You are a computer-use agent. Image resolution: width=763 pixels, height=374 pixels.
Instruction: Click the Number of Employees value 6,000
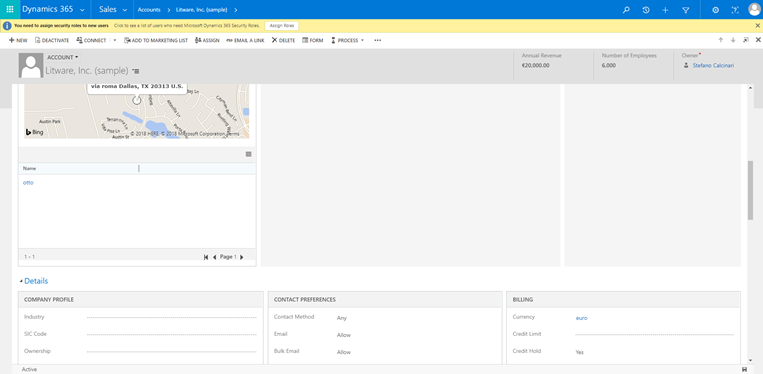point(608,65)
